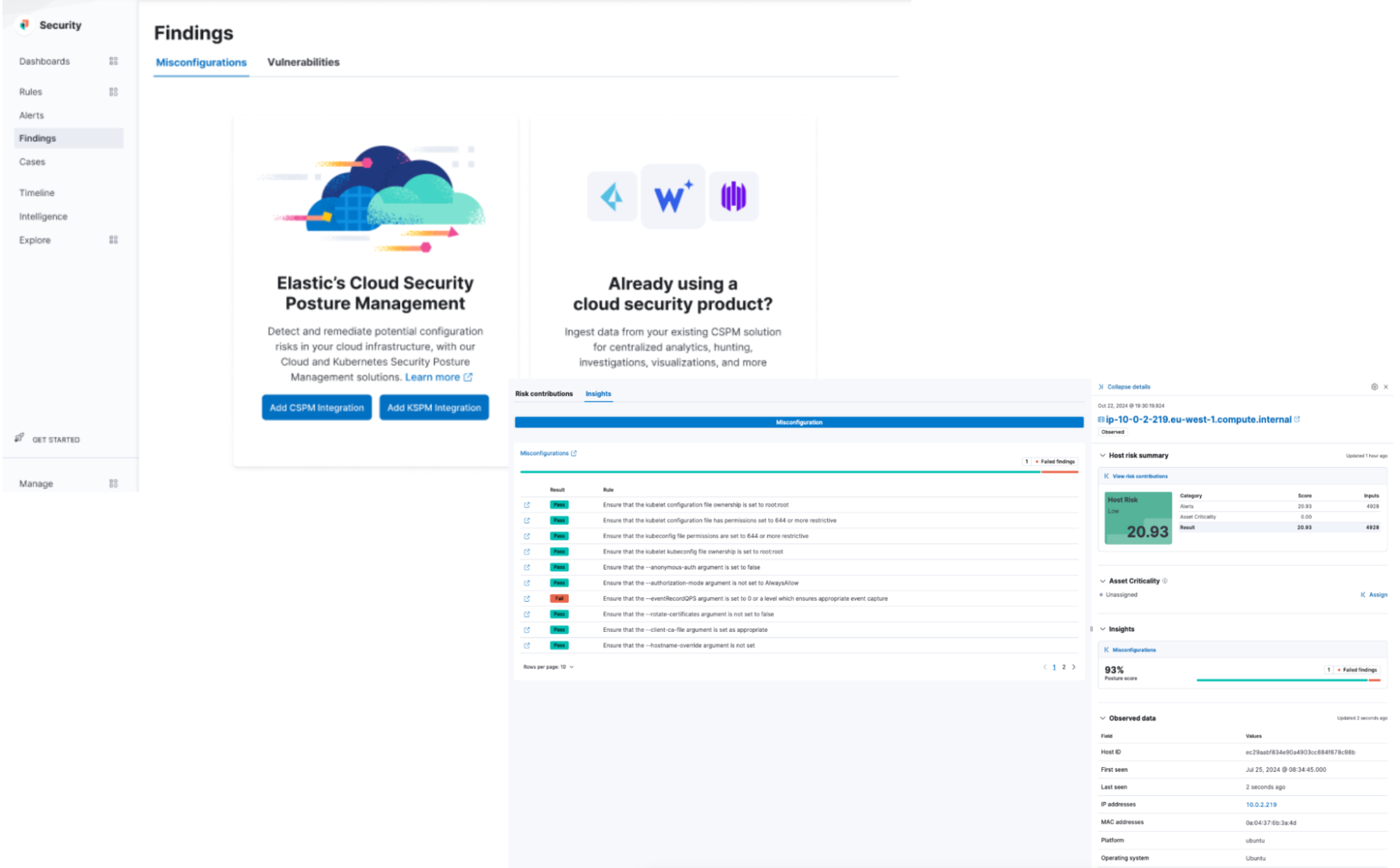Screen dimensions: 1400x868
Task: Go to next page of findings
Action: pos(1074,667)
